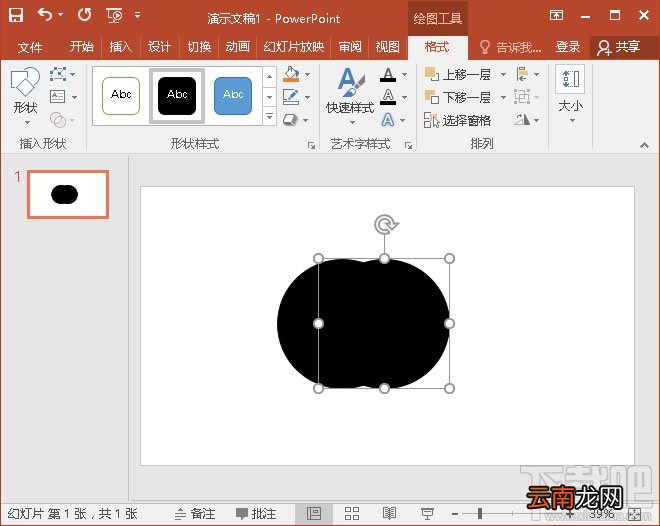This screenshot has height=526, width=660.
Task: Open the 大小 size dropdown
Action: [x=570, y=95]
